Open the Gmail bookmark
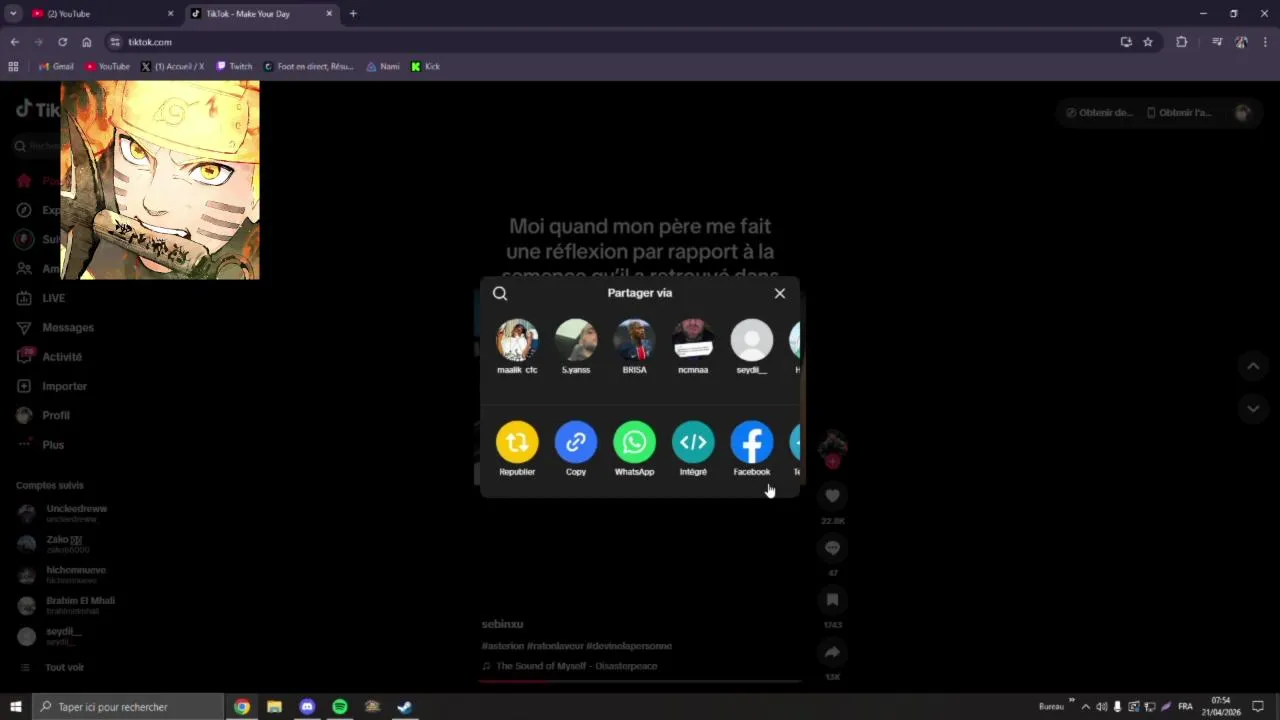This screenshot has width=1280, height=720. 56,67
